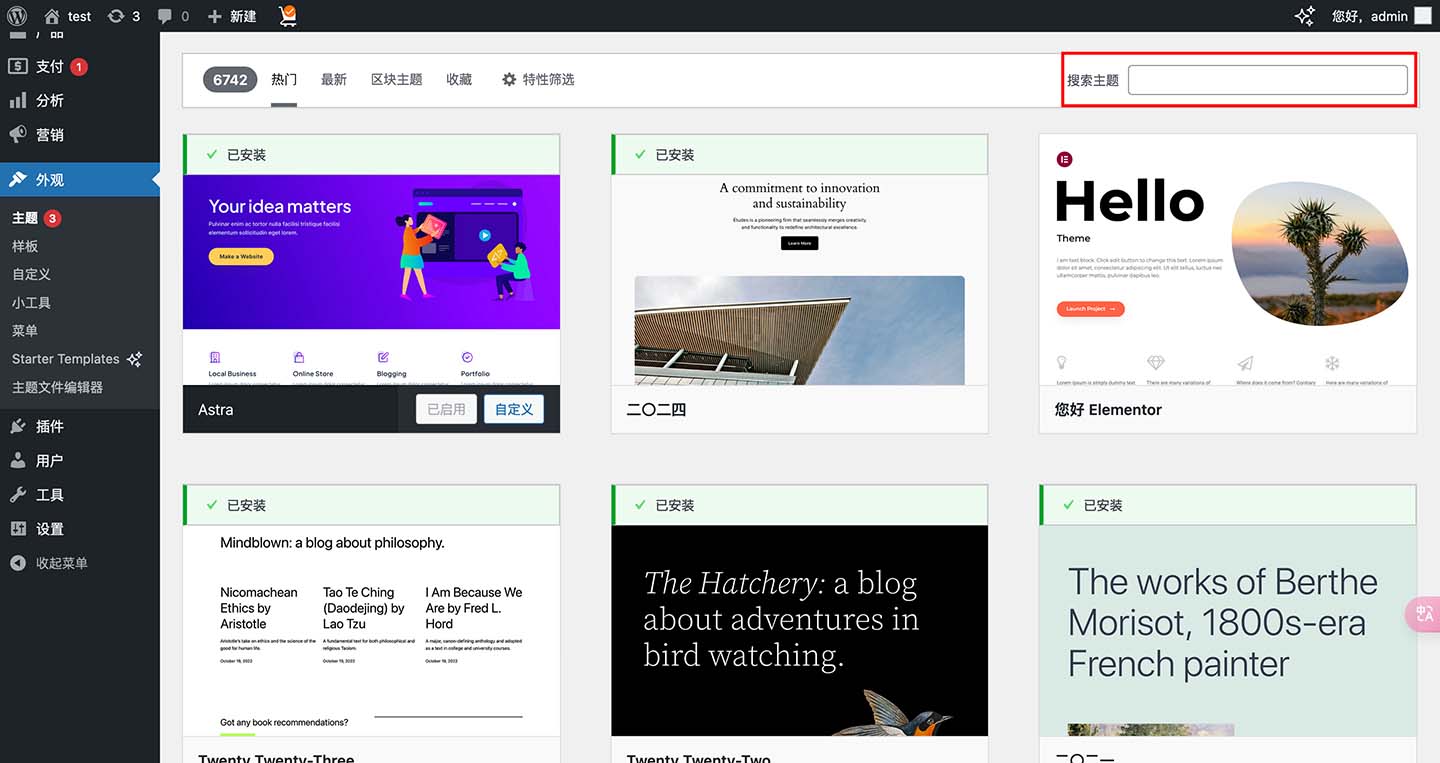The width and height of the screenshot is (1440, 763).
Task: Click the 6742 theme count badge
Action: 230,80
